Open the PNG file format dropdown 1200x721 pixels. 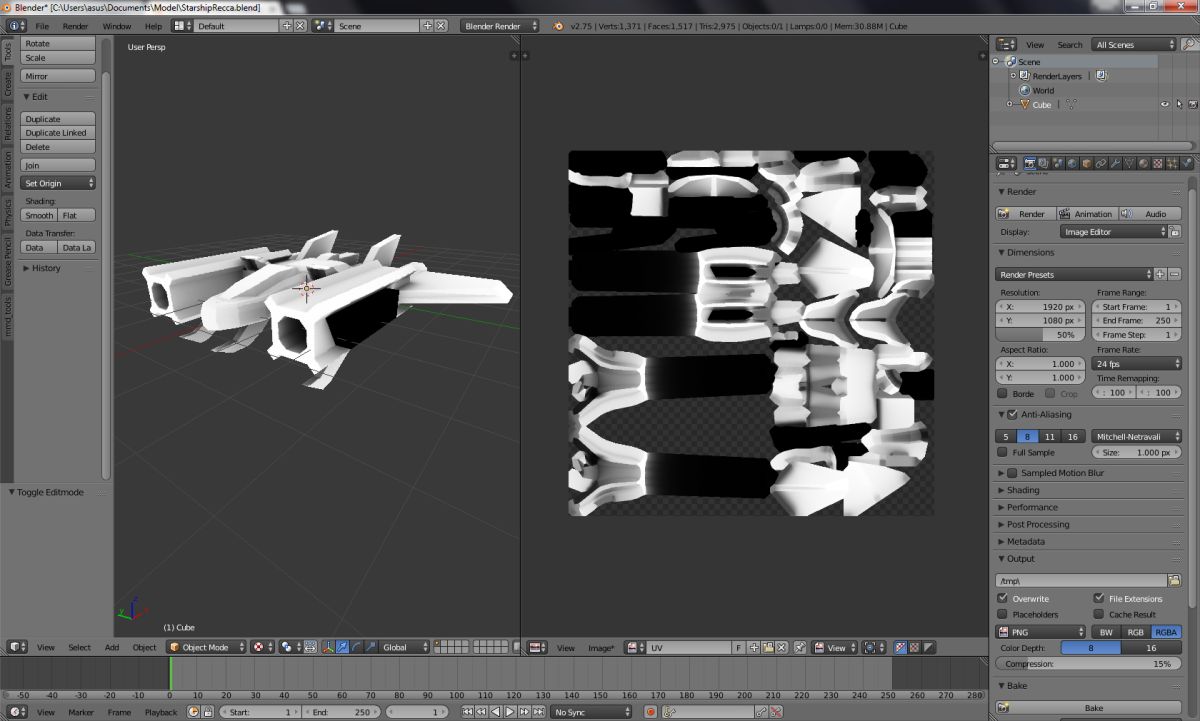click(1041, 632)
